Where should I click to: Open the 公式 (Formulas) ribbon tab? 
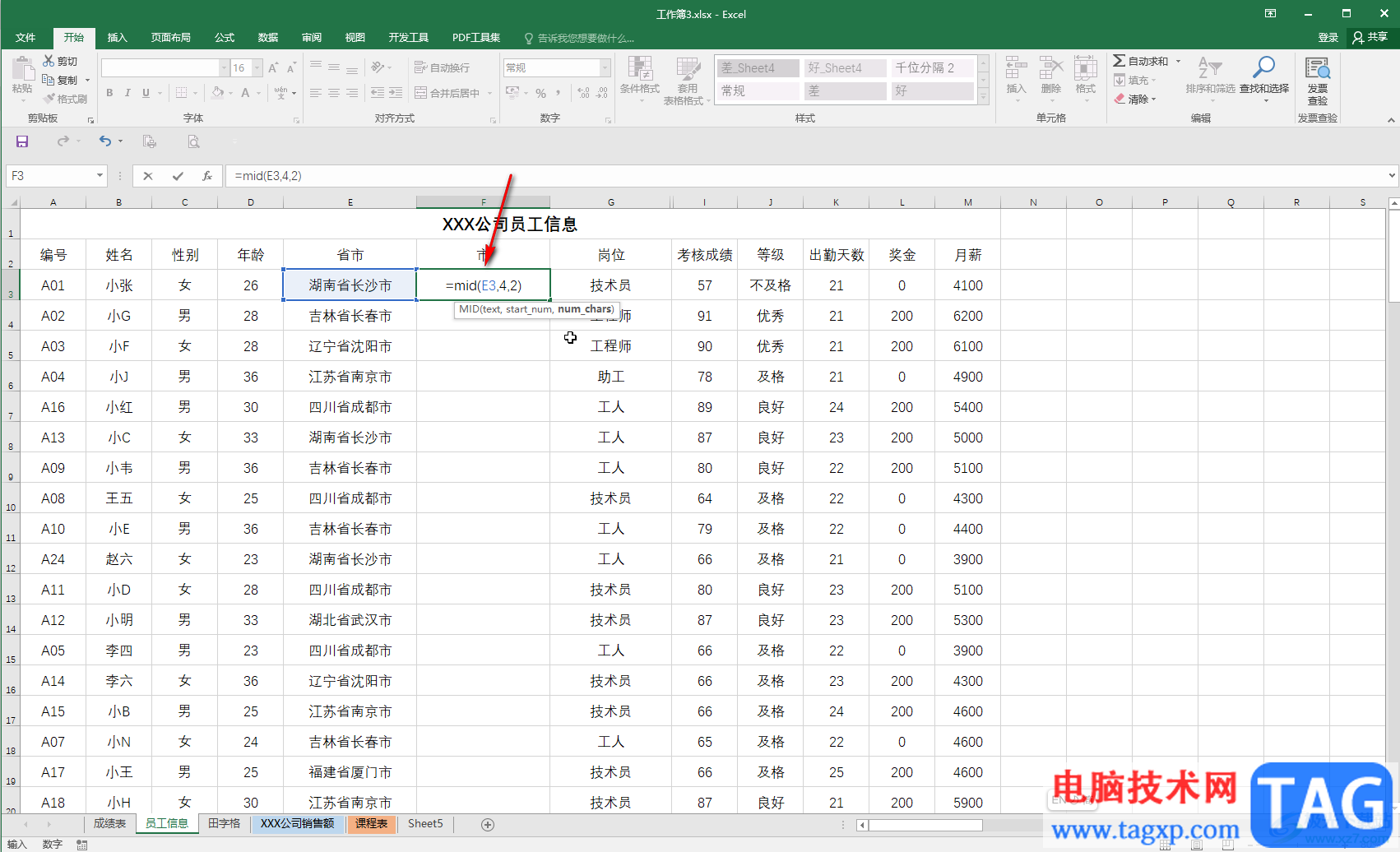pos(225,38)
